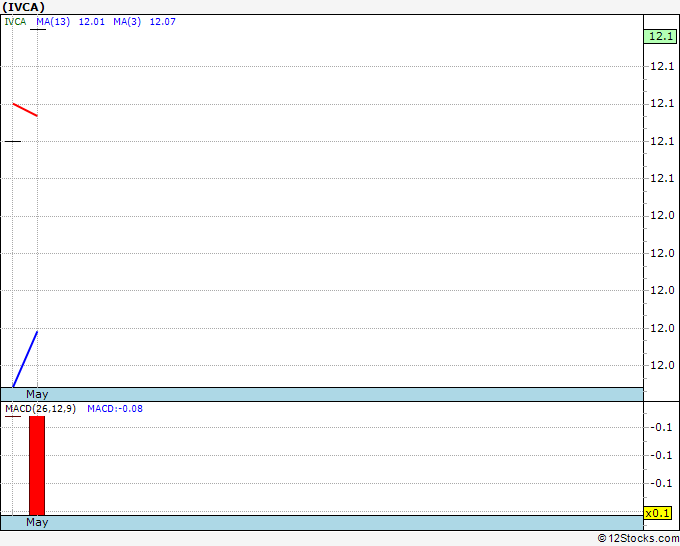This screenshot has width=680, height=546.
Task: Click the MA(3) legend label
Action: [x=127, y=22]
